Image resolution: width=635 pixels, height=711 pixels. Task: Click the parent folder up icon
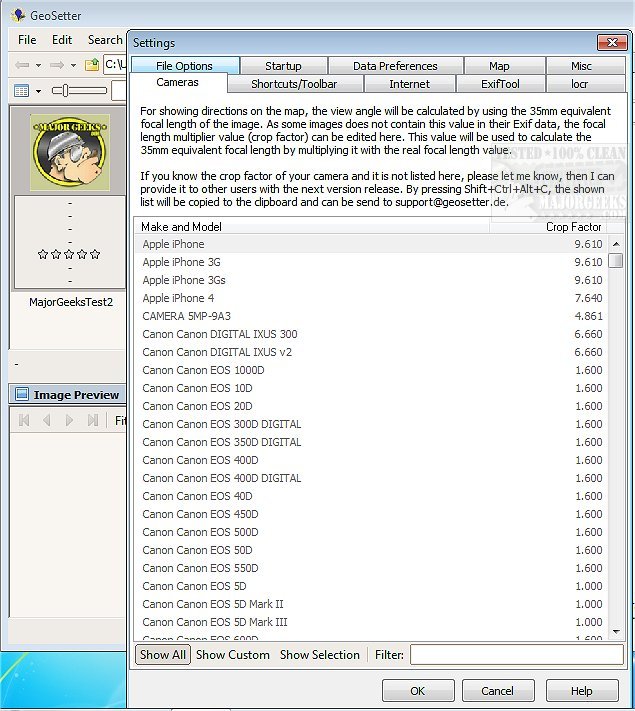pos(92,65)
